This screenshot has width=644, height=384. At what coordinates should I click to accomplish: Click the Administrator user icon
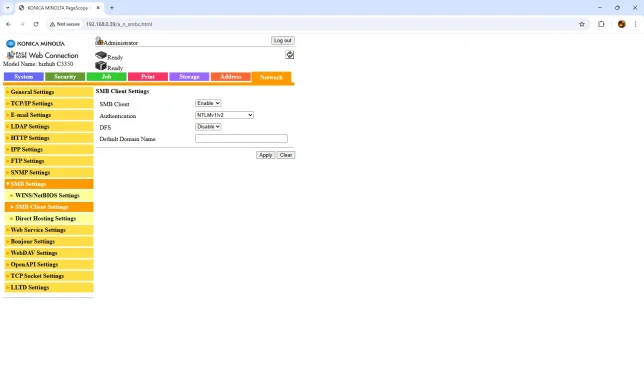click(x=99, y=41)
